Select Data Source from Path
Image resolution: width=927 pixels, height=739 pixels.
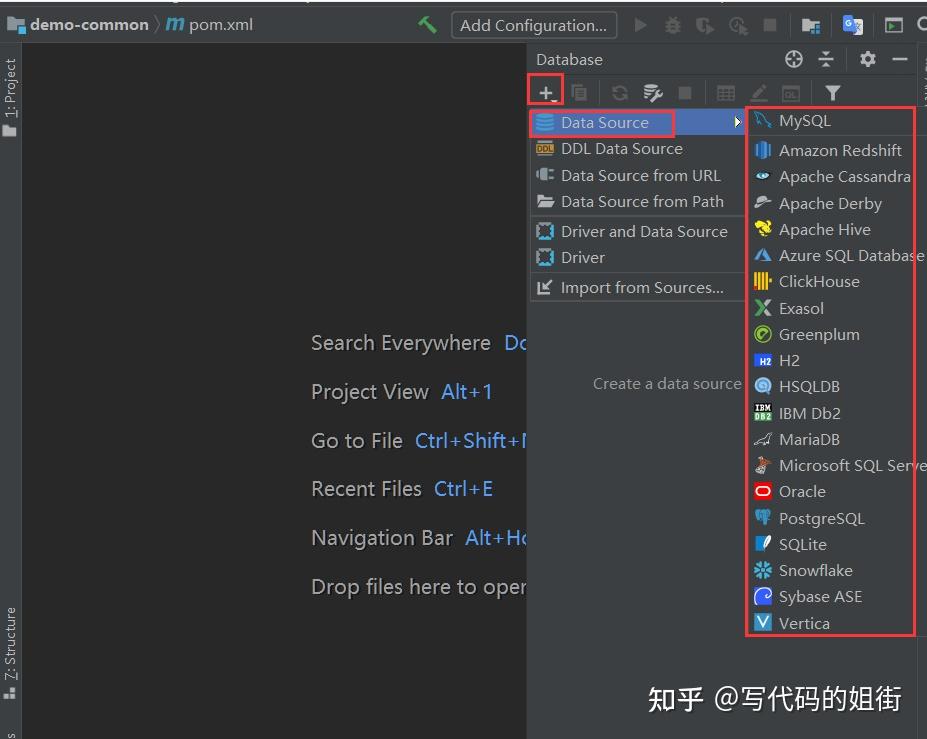pos(637,202)
